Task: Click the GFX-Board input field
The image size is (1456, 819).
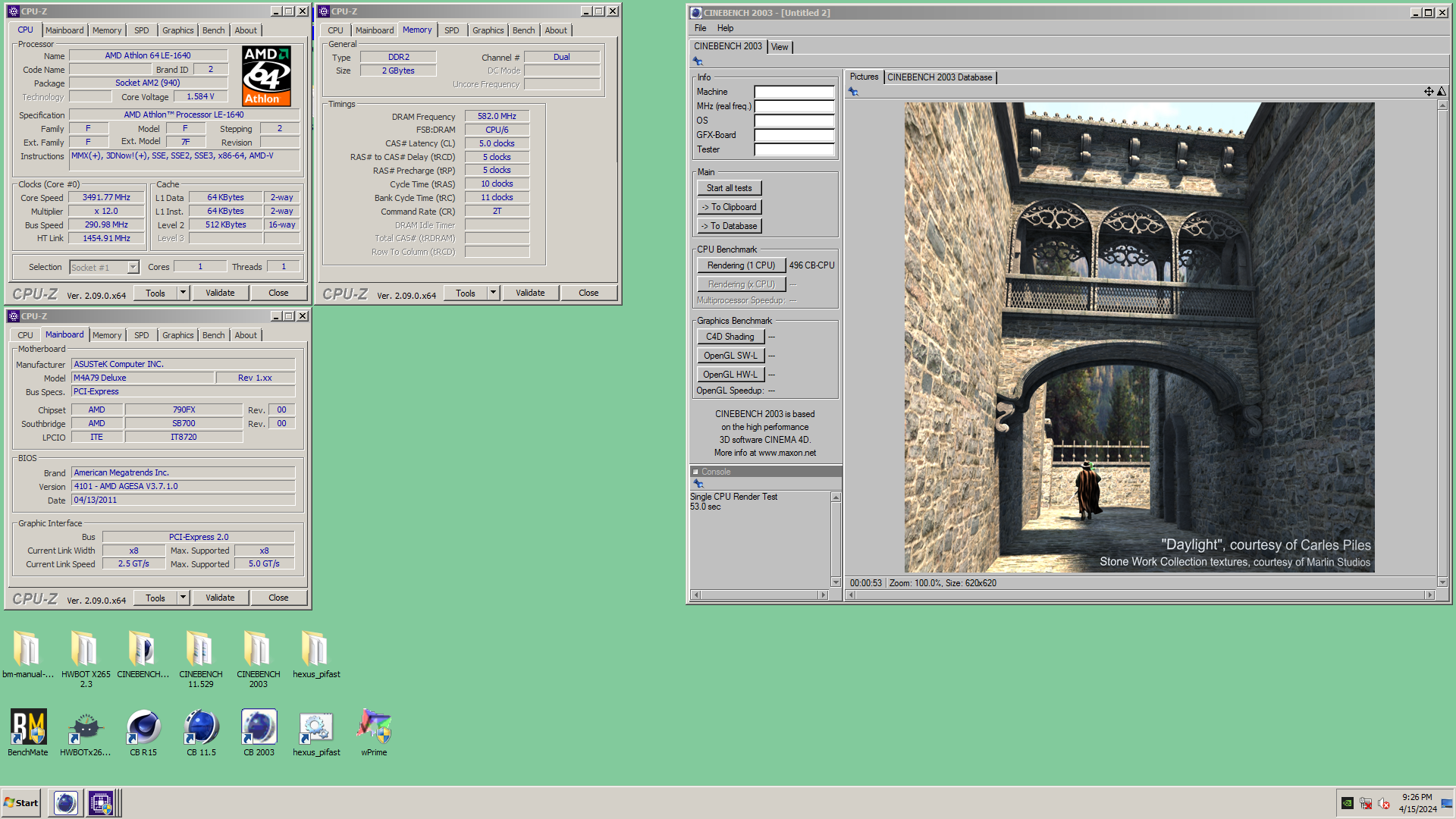Action: tap(794, 135)
